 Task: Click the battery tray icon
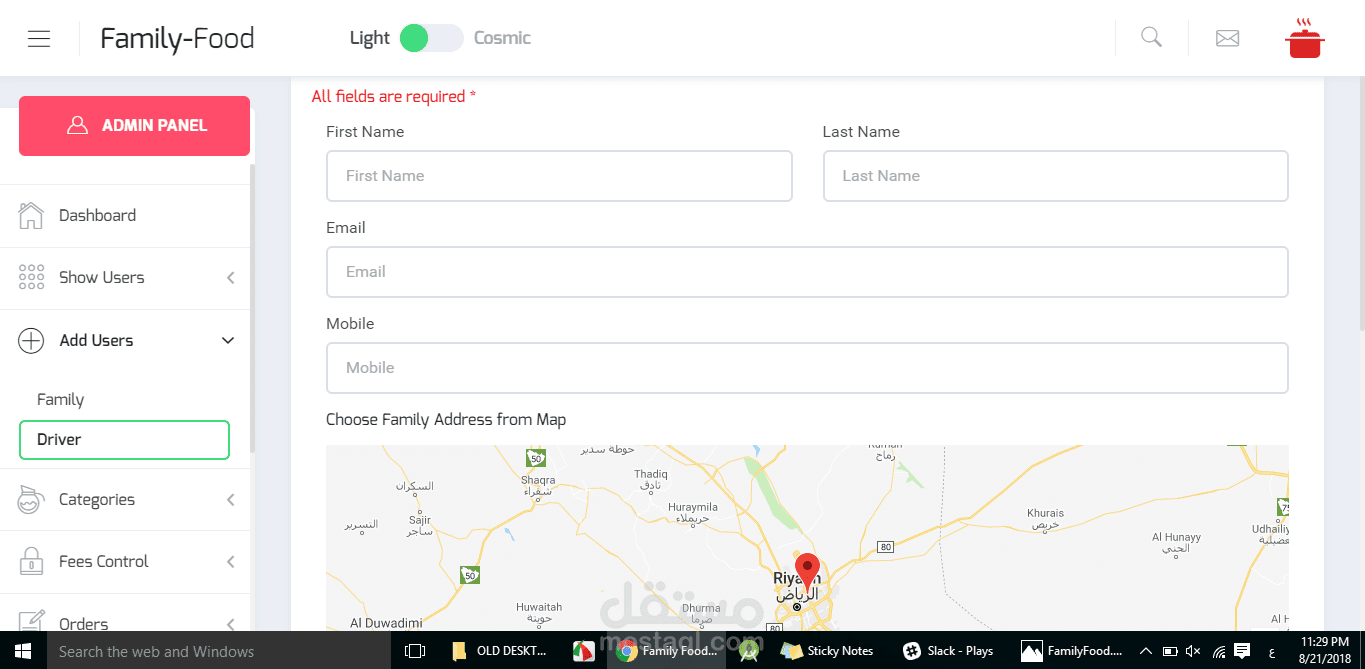(x=1169, y=651)
